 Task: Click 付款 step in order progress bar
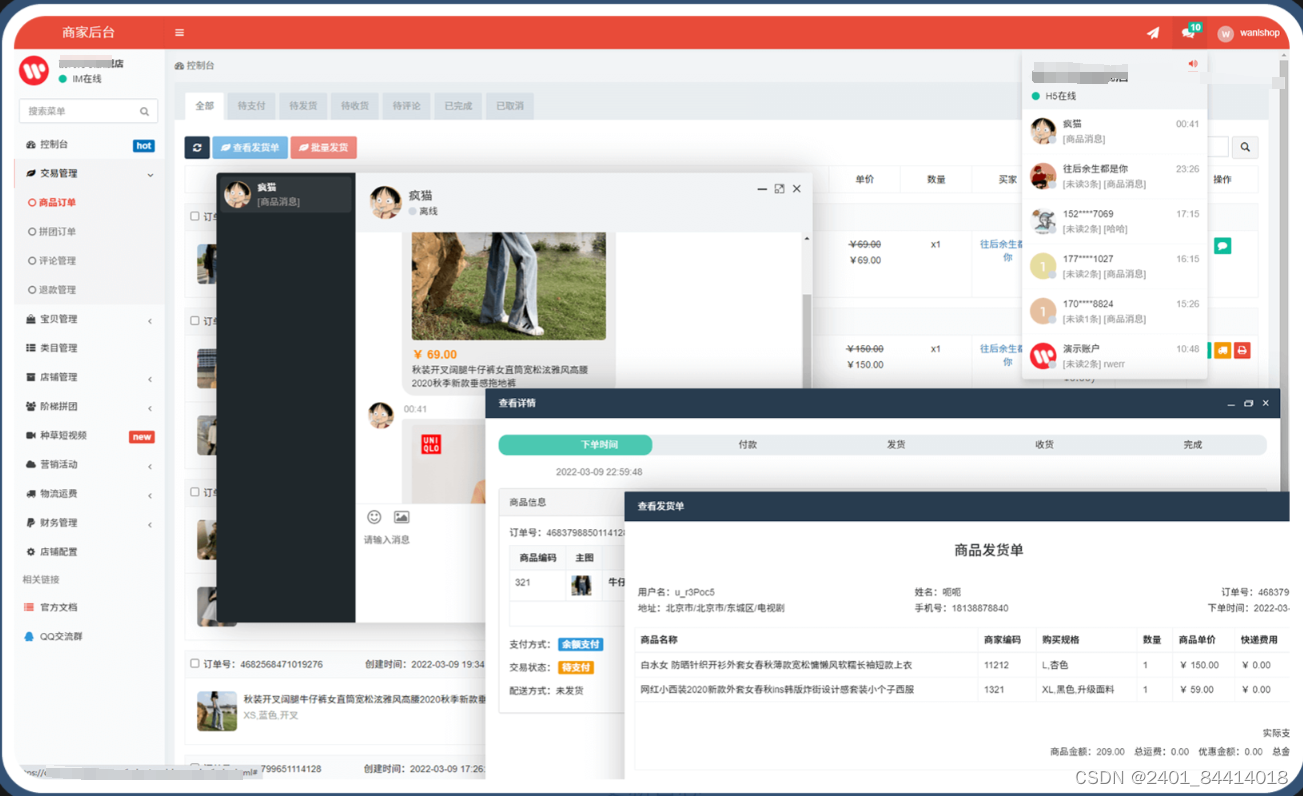click(x=747, y=445)
